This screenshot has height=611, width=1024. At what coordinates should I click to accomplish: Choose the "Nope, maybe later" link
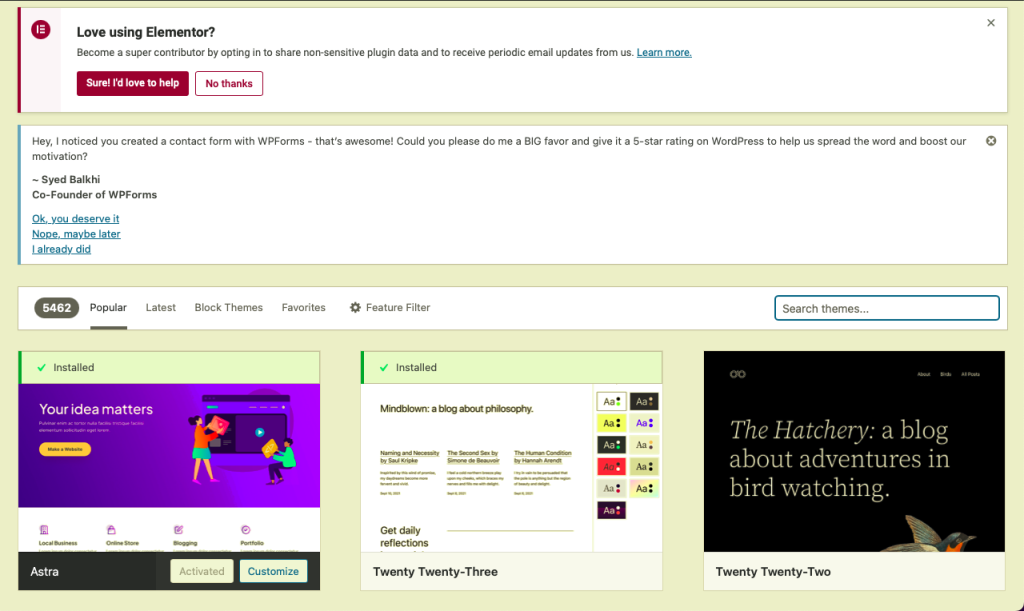pos(76,234)
